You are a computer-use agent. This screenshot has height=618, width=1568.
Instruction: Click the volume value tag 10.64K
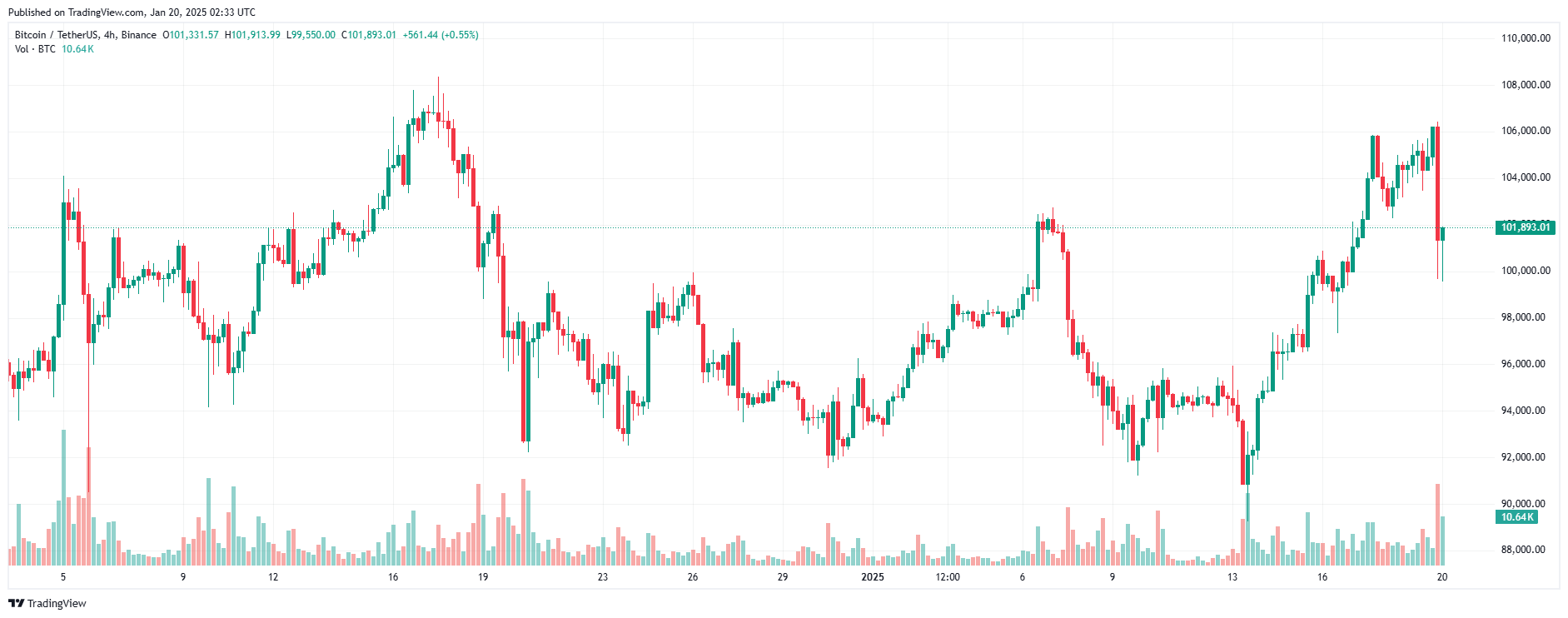(1516, 517)
